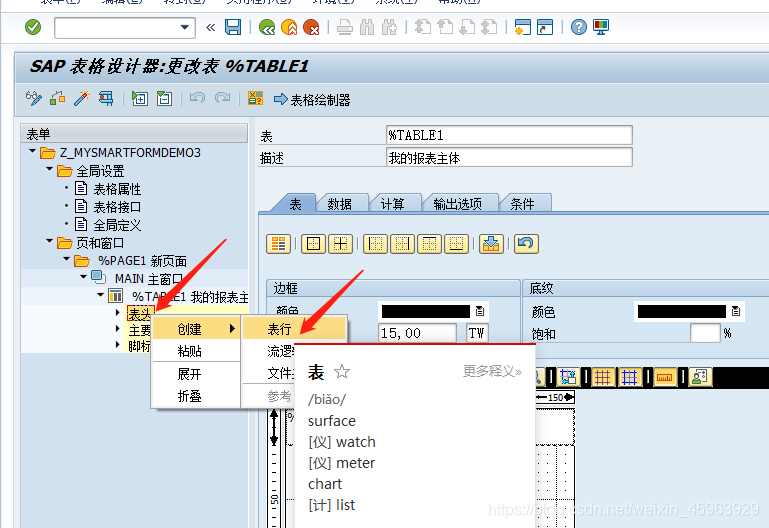Choose 折叠 in context menu
Screen dimensions: 769x528
(196, 396)
